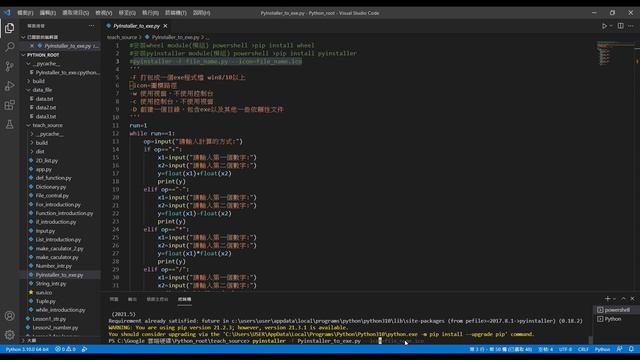This screenshot has height=360, width=640.
Task: Switch to the first (Problems) panel tab
Action: click(114, 299)
